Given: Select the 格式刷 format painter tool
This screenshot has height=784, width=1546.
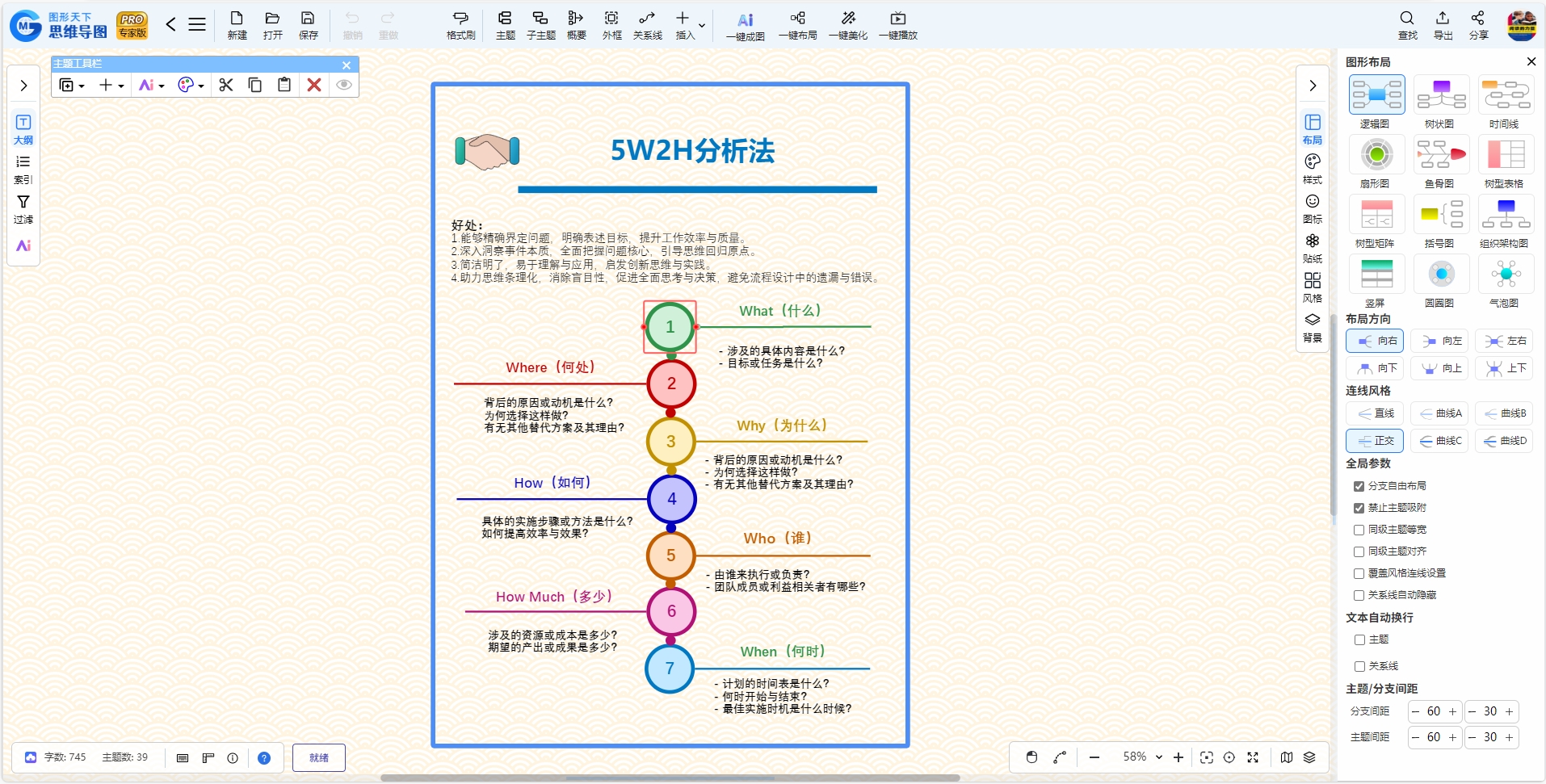Looking at the screenshot, I should (460, 25).
